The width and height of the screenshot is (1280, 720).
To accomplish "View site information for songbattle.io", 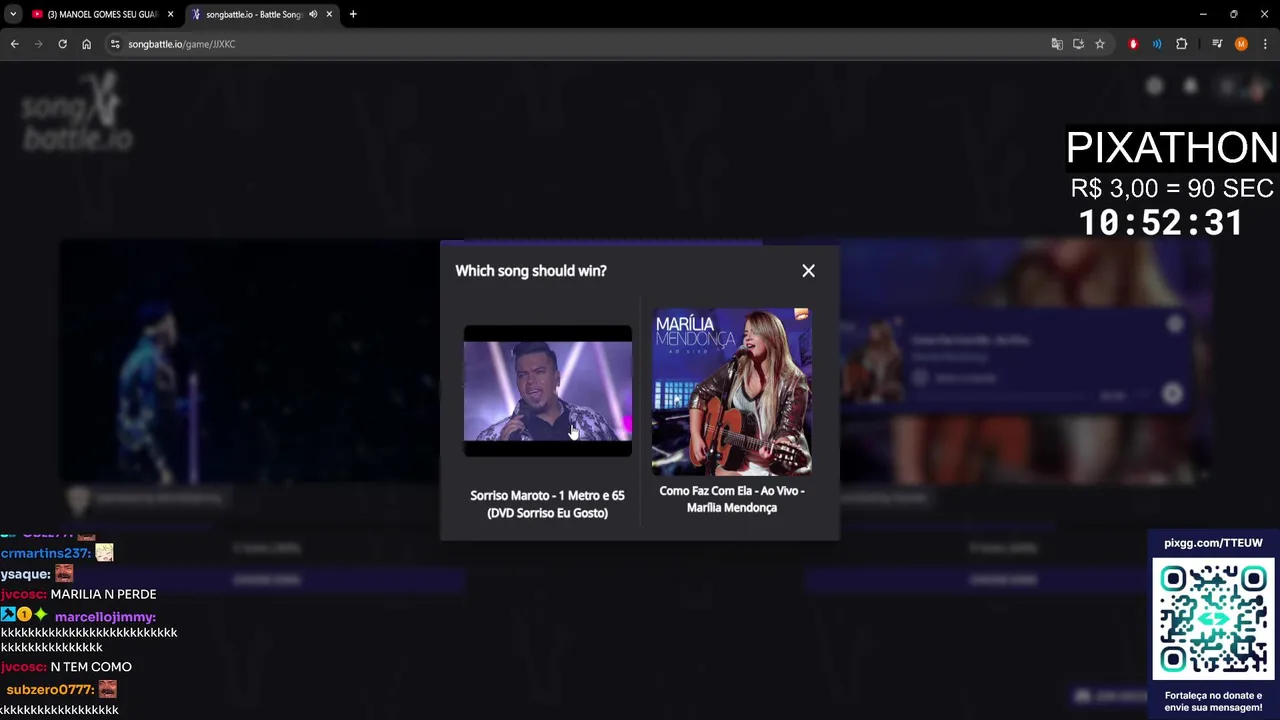I will tap(115, 44).
